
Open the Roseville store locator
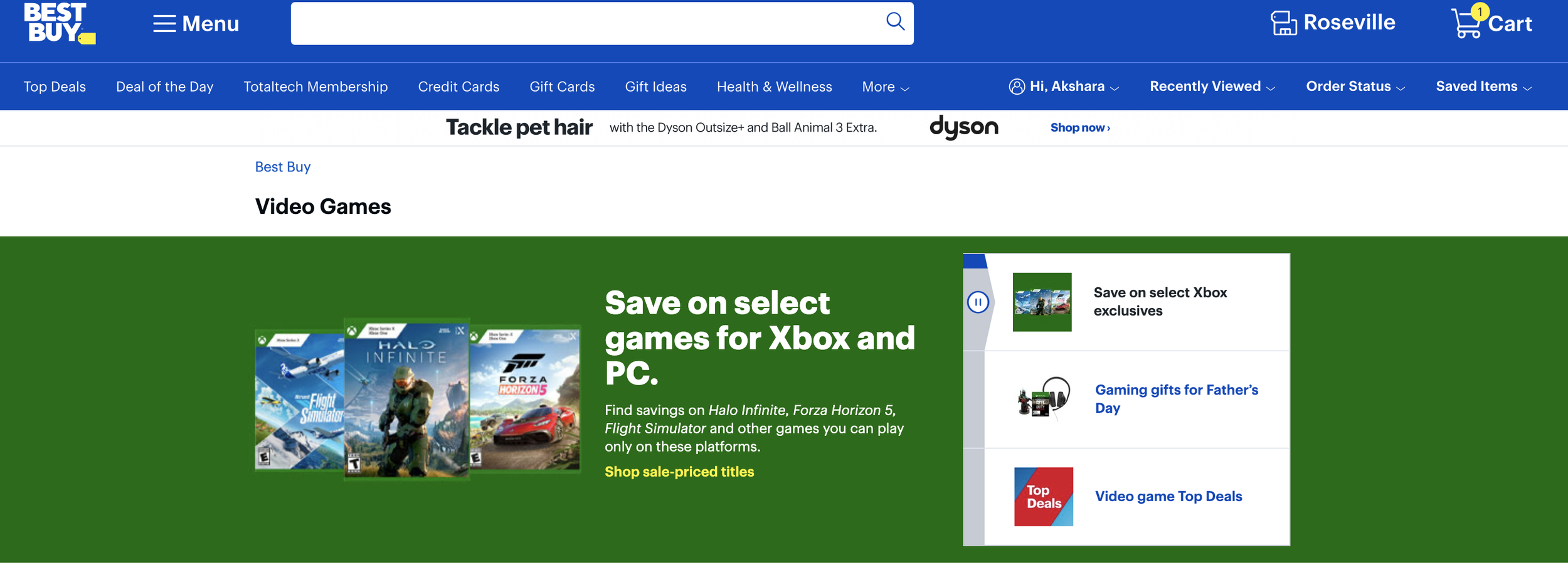pos(1333,23)
